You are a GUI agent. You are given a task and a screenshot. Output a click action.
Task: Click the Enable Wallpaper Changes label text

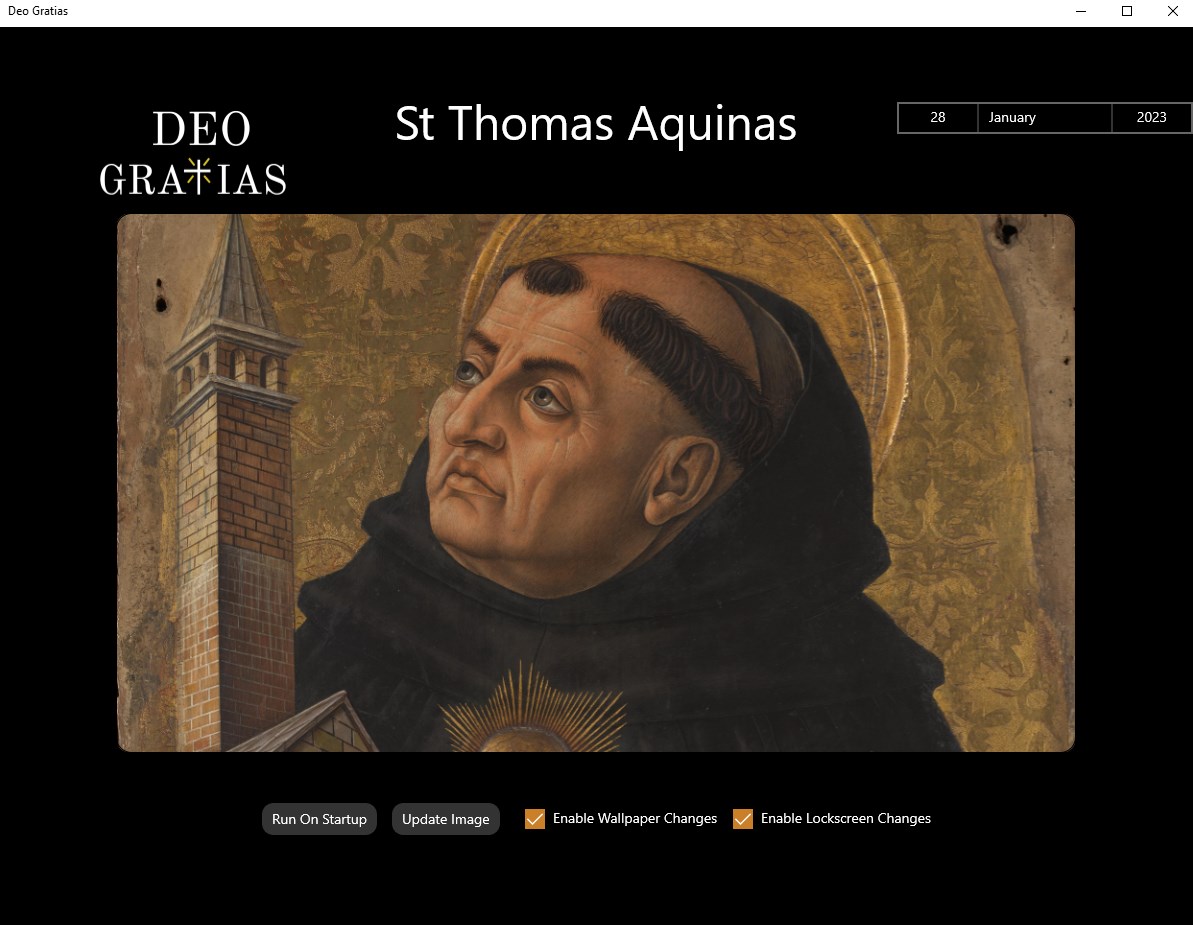tap(635, 819)
